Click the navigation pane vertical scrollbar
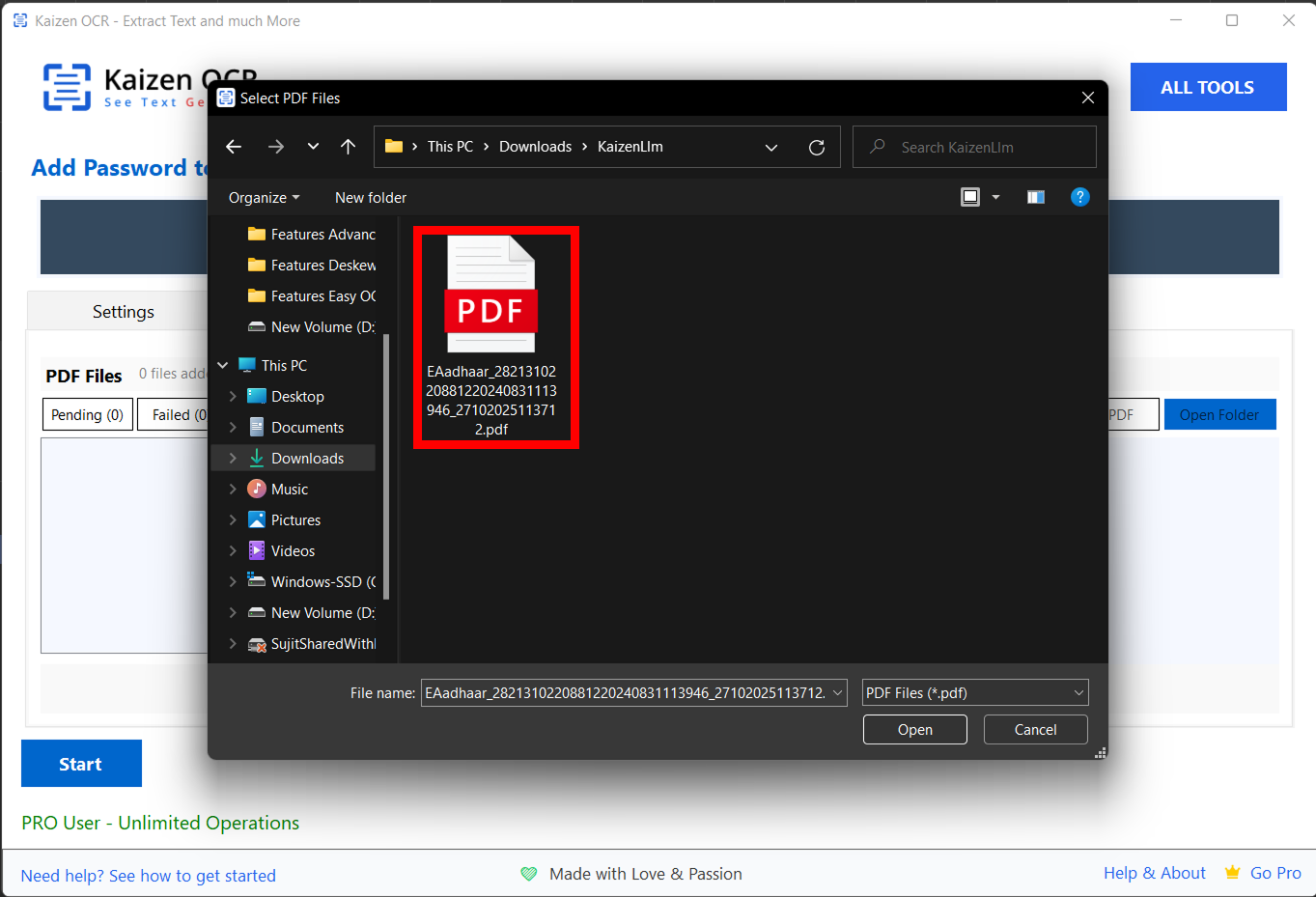This screenshot has width=1316, height=897. (386, 463)
